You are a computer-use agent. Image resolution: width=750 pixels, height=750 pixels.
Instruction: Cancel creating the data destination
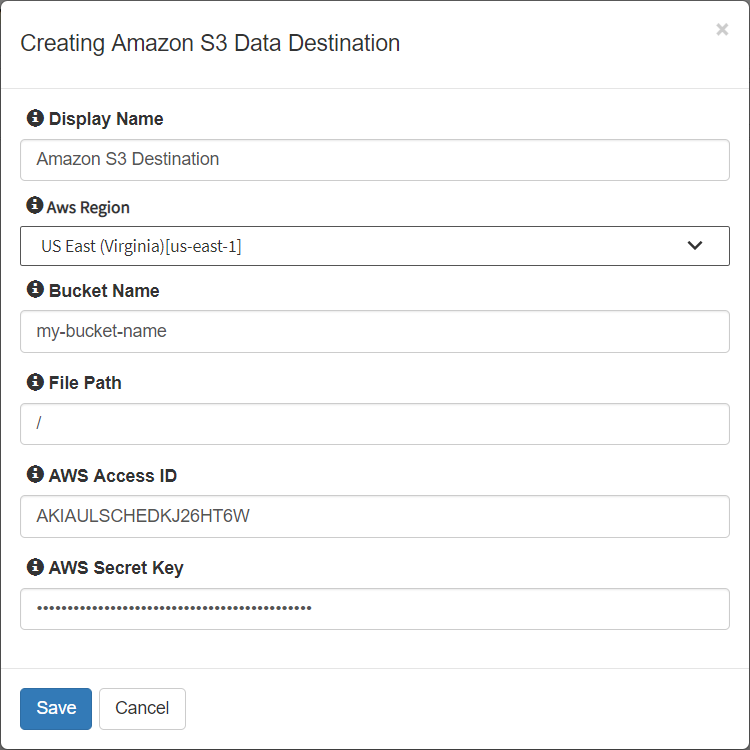point(142,708)
